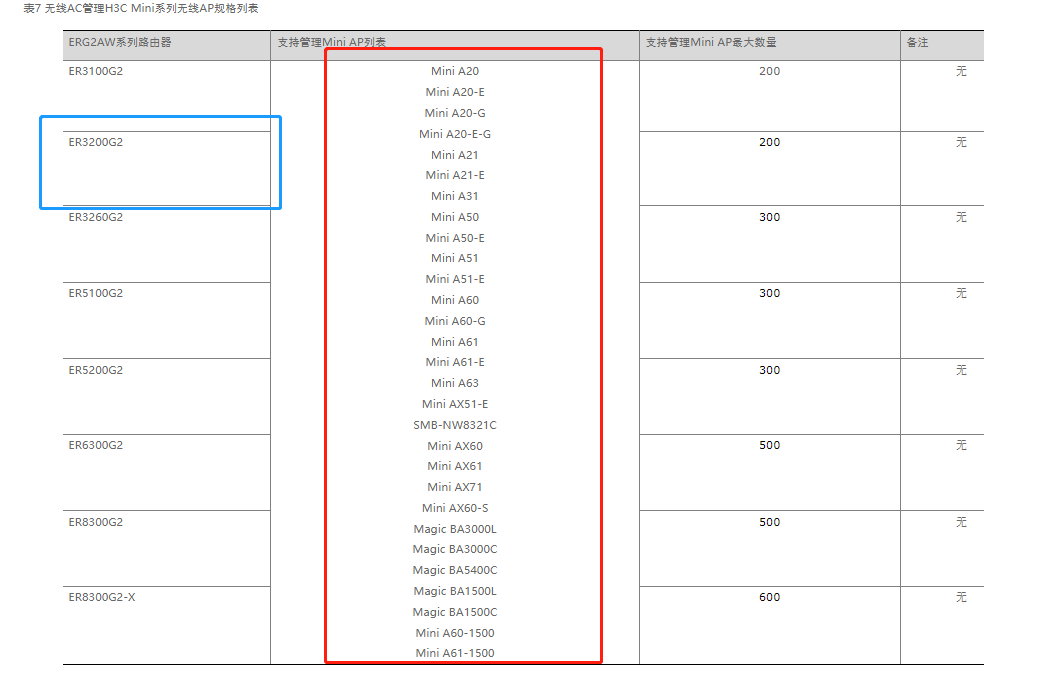1058x678 pixels.
Task: Click the Magic BA5400C entry
Action: [x=455, y=571]
